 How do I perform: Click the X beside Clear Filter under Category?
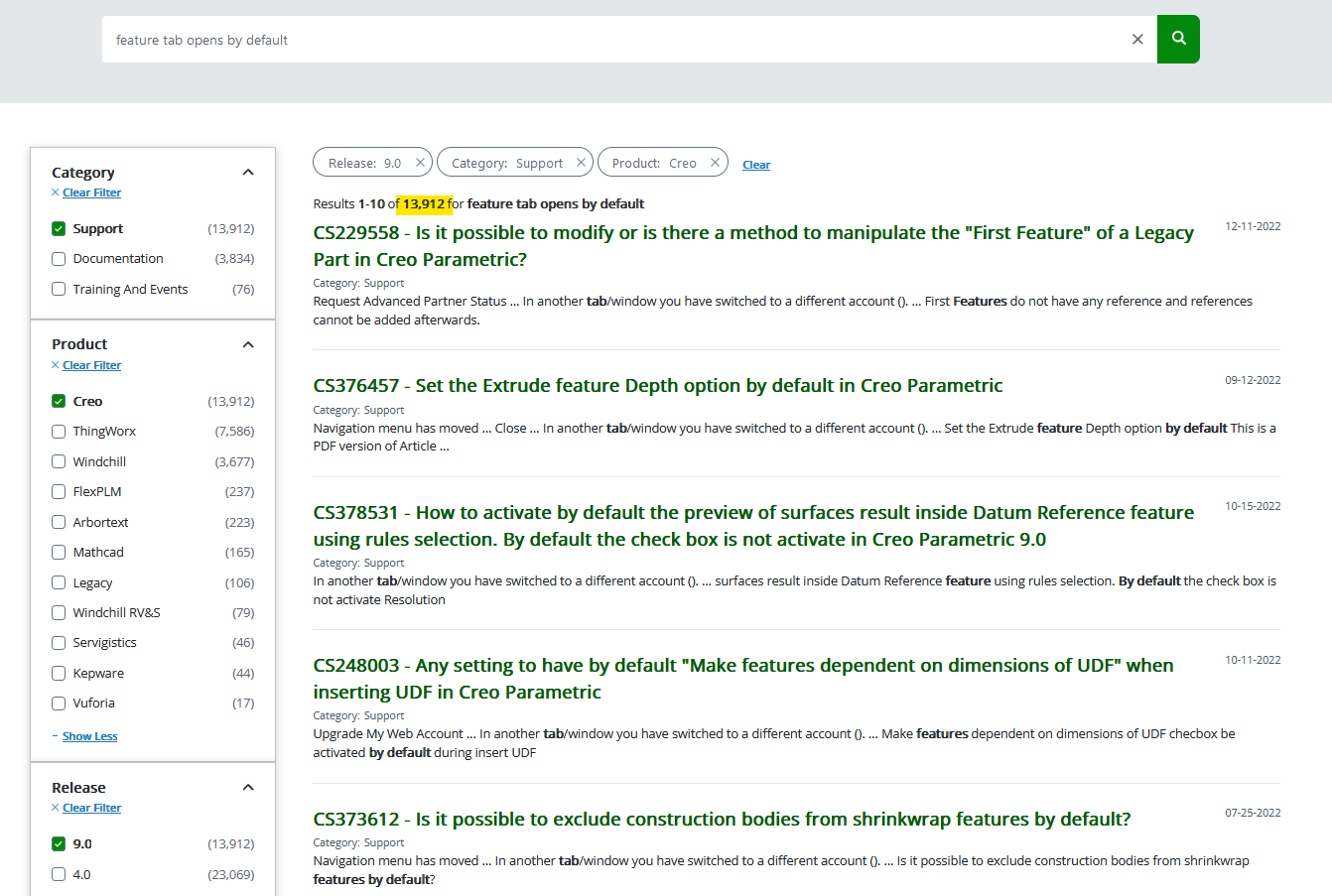click(55, 192)
